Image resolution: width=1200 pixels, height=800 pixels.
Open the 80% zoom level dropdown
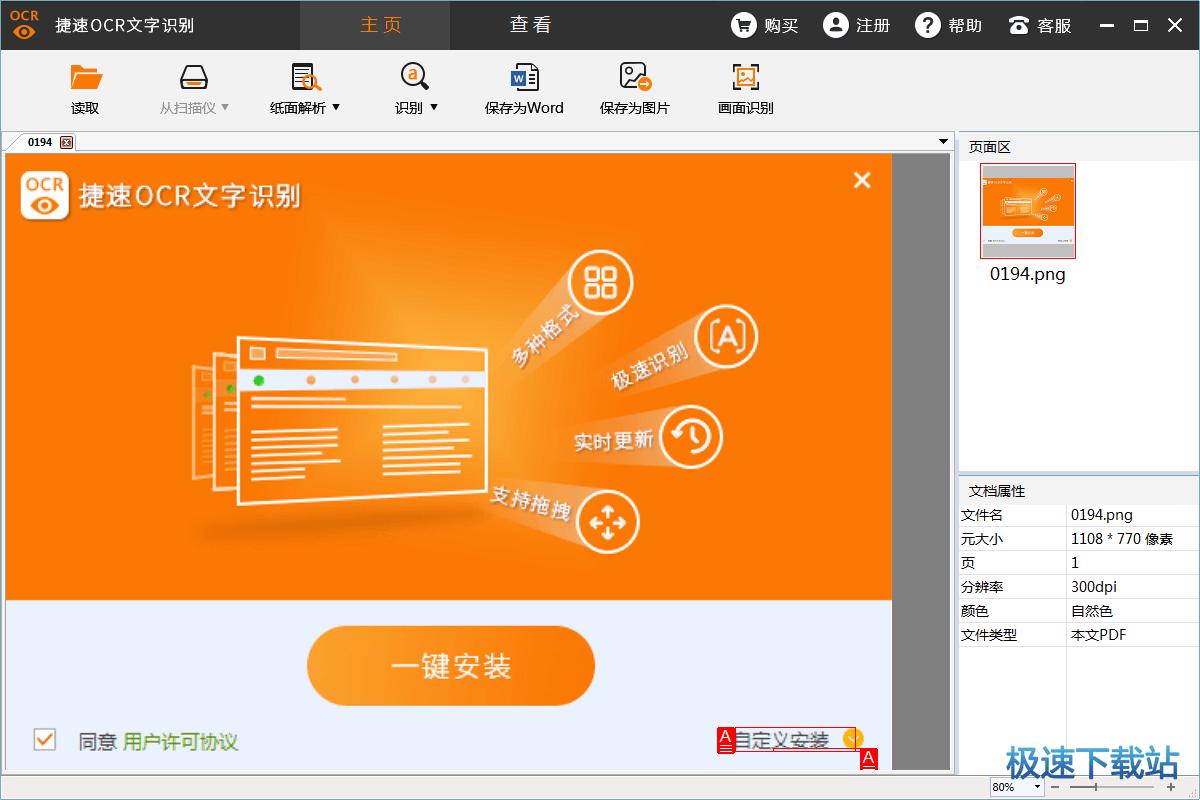coord(1036,787)
